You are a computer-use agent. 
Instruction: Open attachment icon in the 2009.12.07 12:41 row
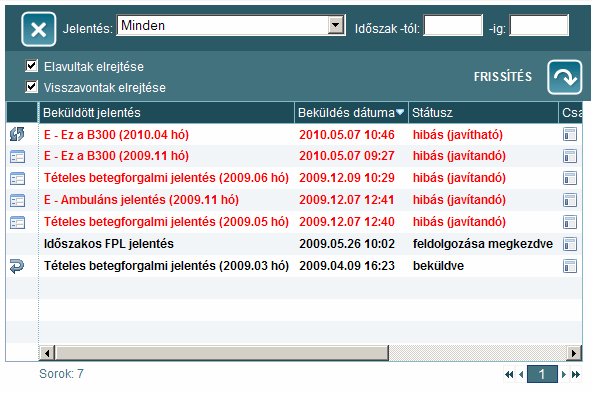570,200
